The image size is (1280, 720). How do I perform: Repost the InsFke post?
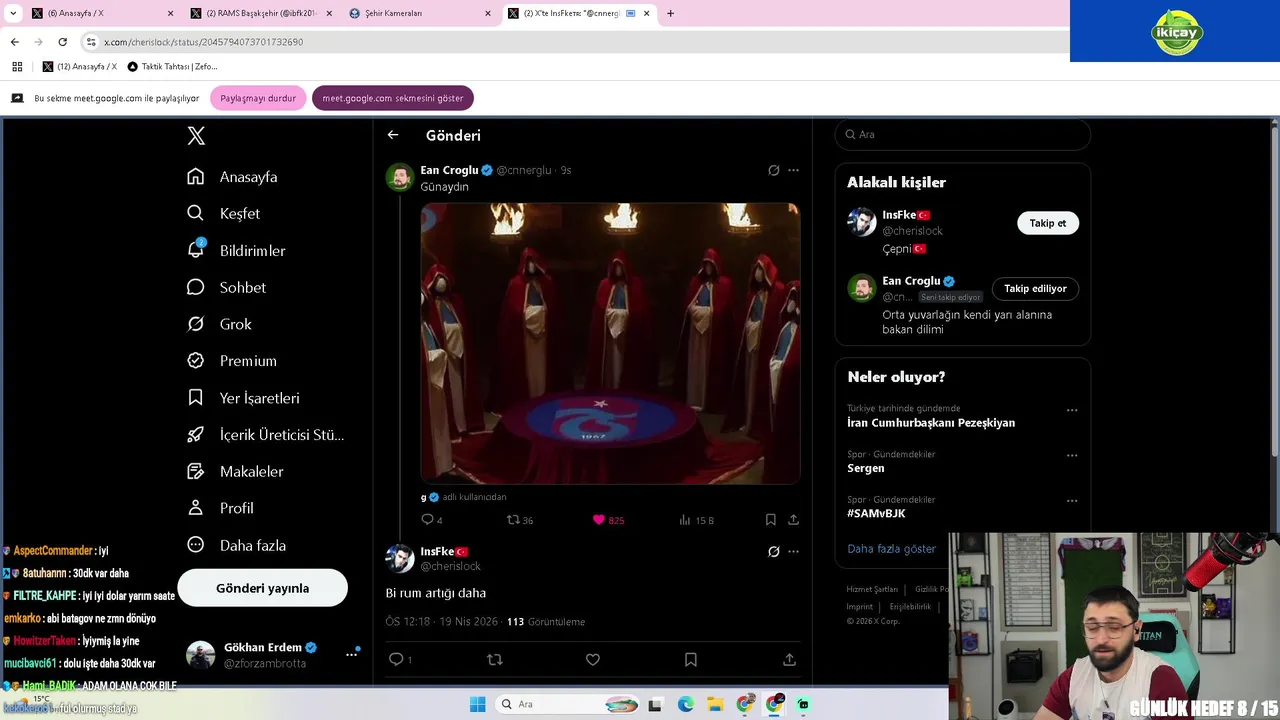point(494,659)
